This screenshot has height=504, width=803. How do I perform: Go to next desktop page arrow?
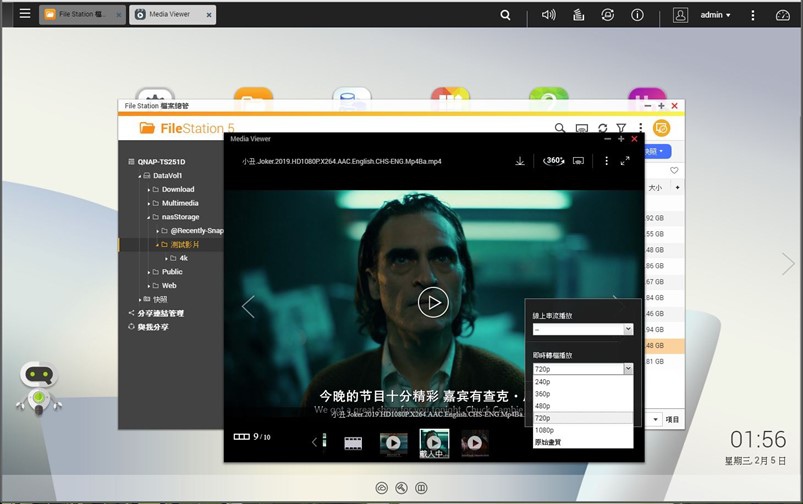coord(788,264)
